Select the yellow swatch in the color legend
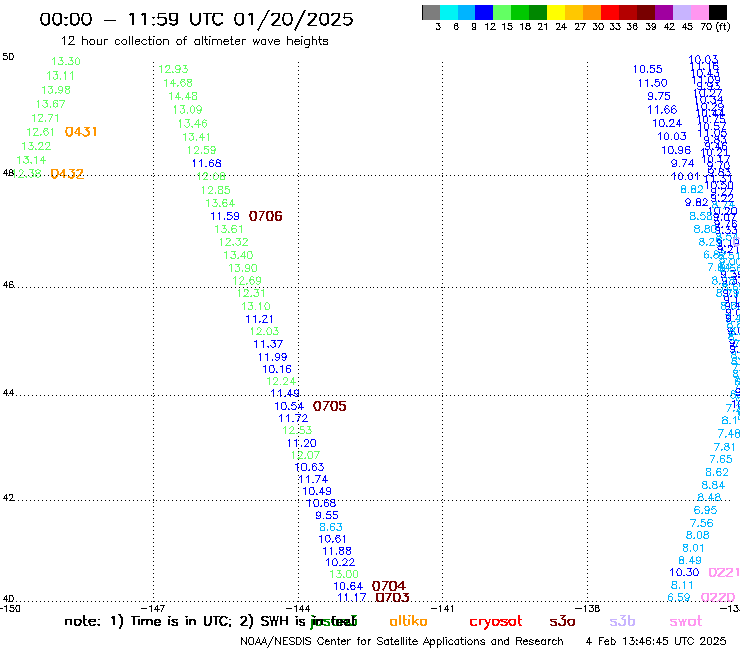Image resolution: width=740 pixels, height=650 pixels. coord(555,12)
